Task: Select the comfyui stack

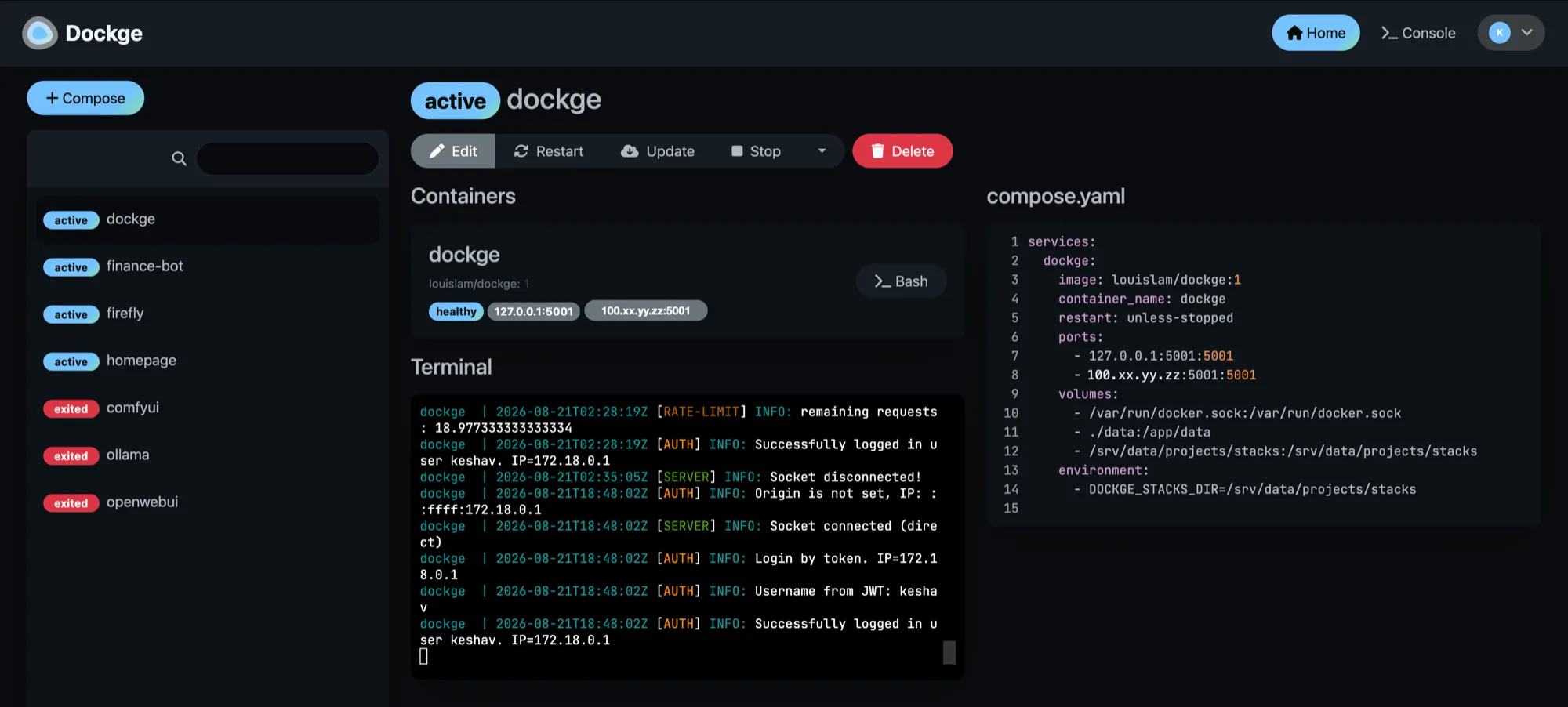Action: 208,408
